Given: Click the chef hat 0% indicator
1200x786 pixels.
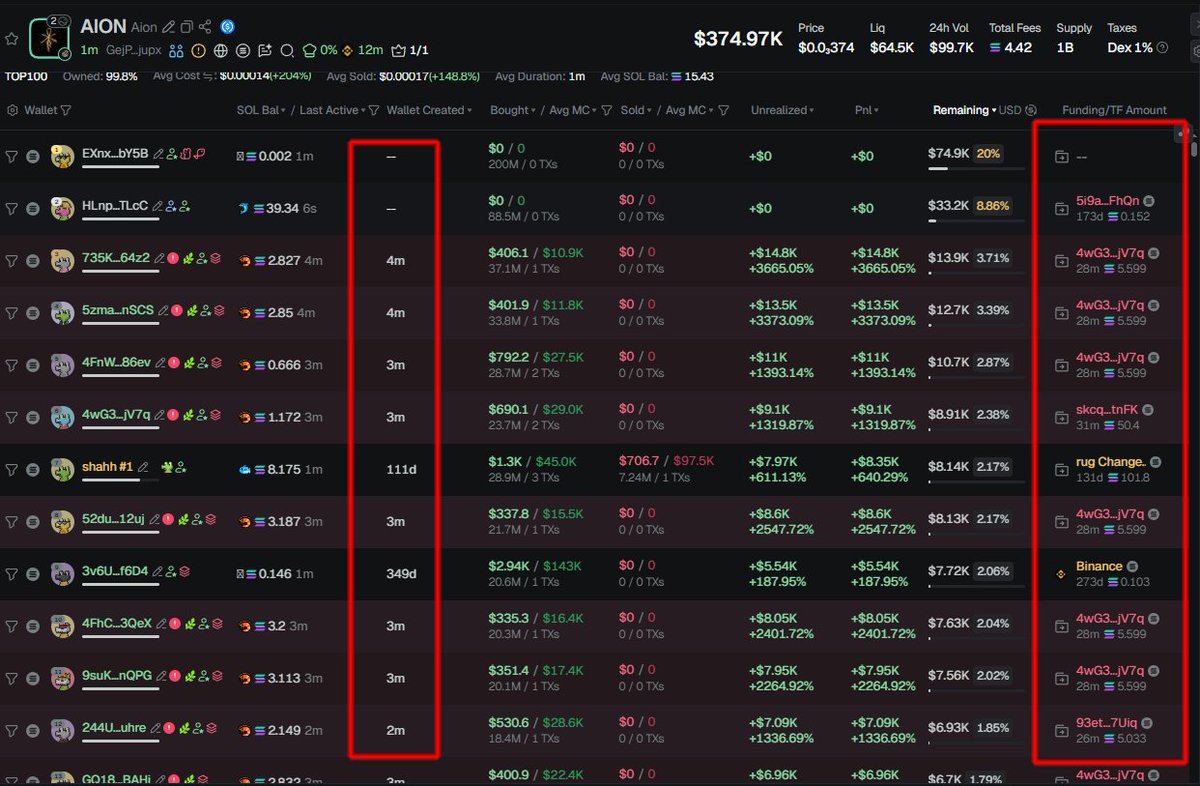Looking at the screenshot, I should (319, 50).
